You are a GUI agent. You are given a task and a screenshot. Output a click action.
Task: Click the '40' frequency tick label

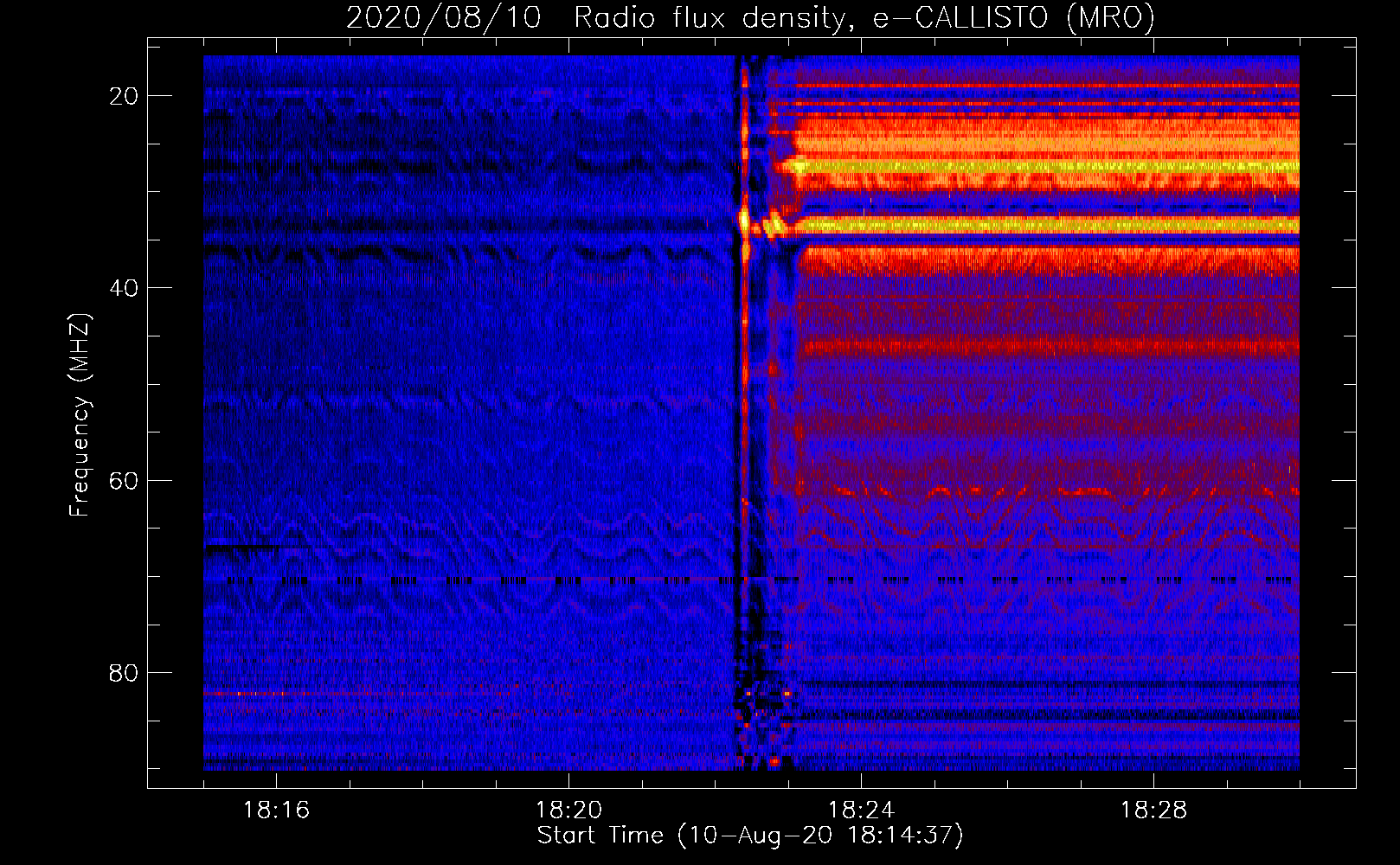124,288
